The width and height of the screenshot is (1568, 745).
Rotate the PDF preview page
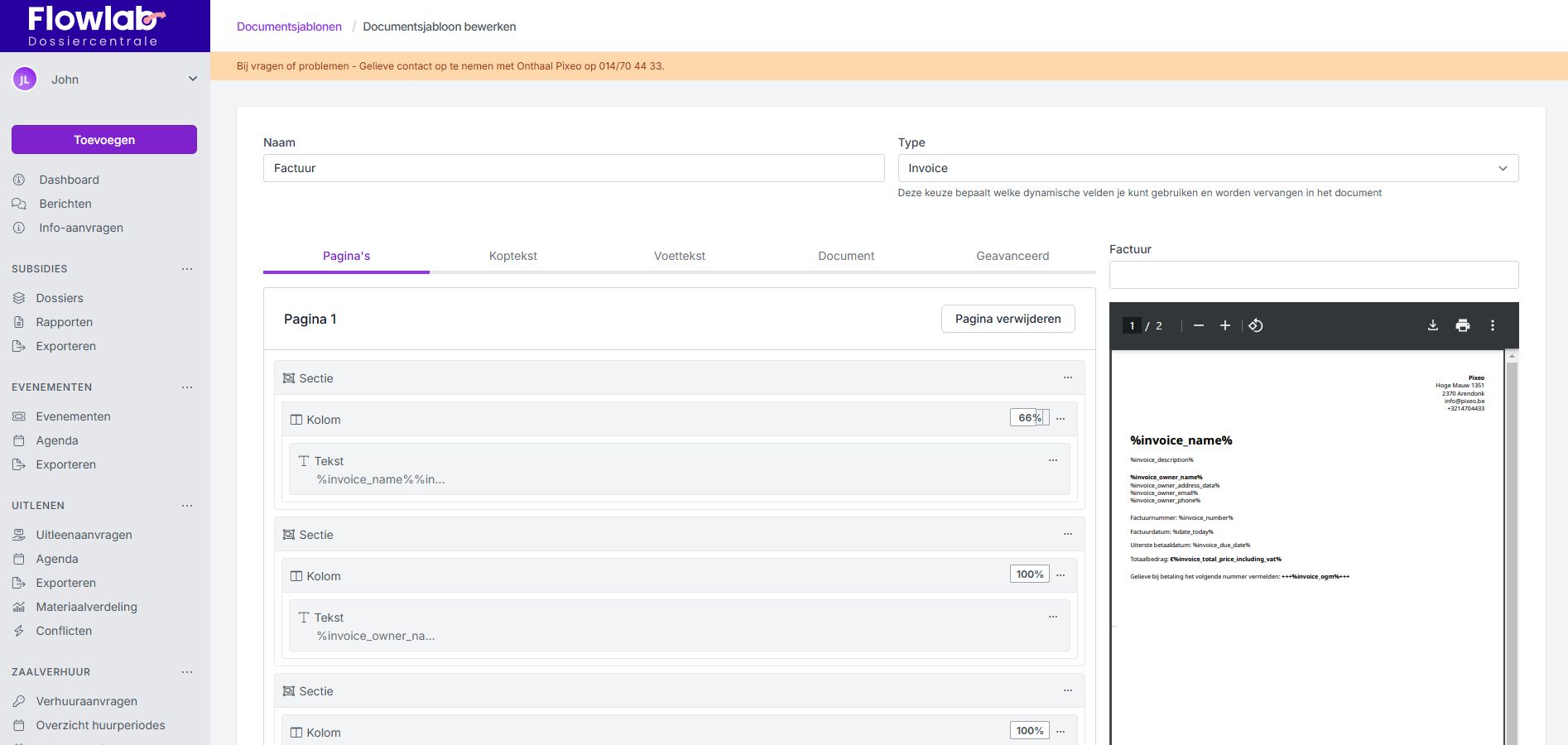coord(1256,325)
